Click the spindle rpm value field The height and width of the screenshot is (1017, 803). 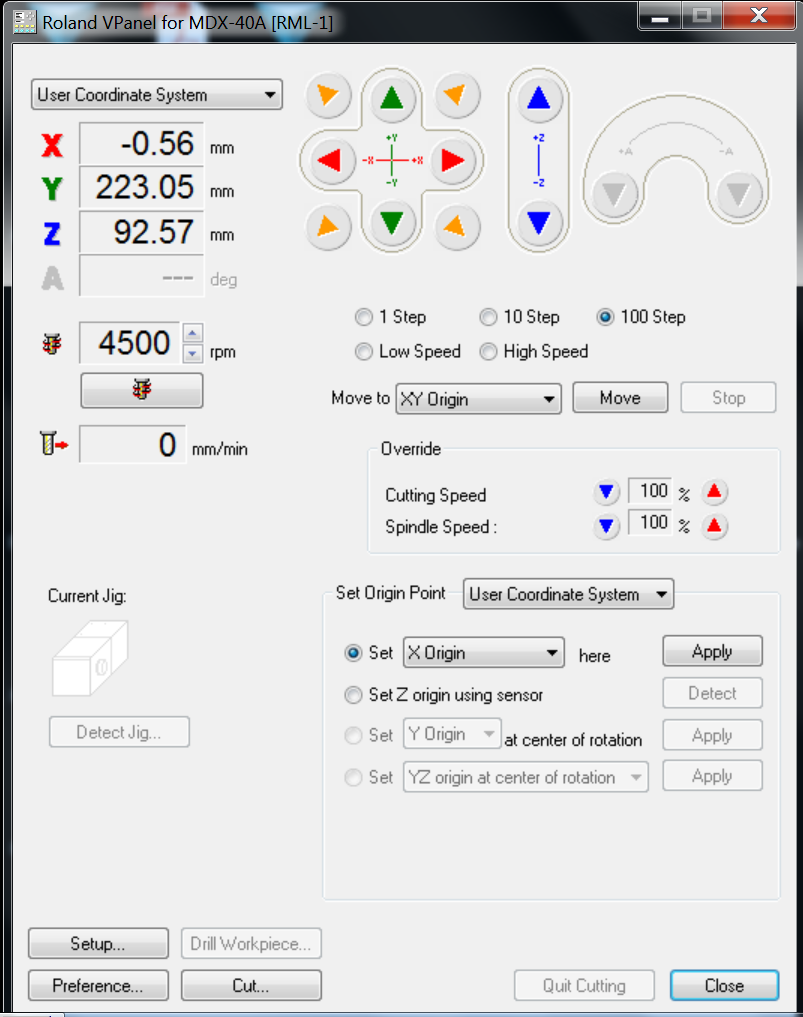(130, 343)
